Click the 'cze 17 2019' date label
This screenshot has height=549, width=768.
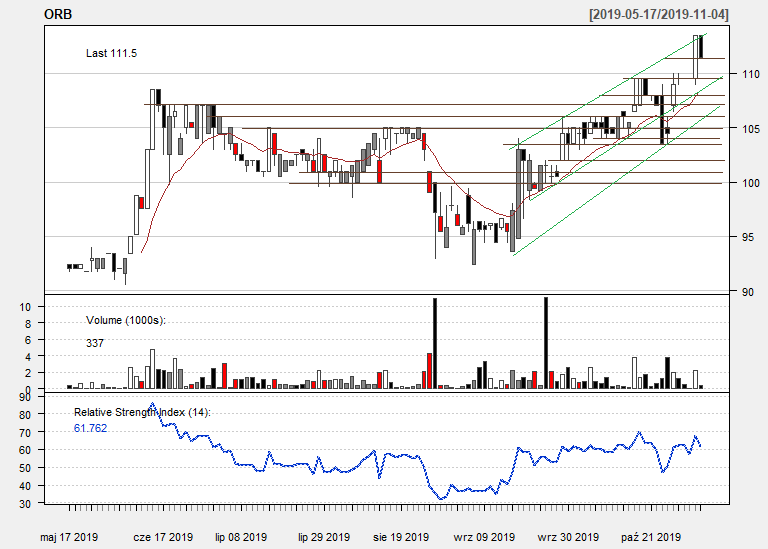(163, 537)
